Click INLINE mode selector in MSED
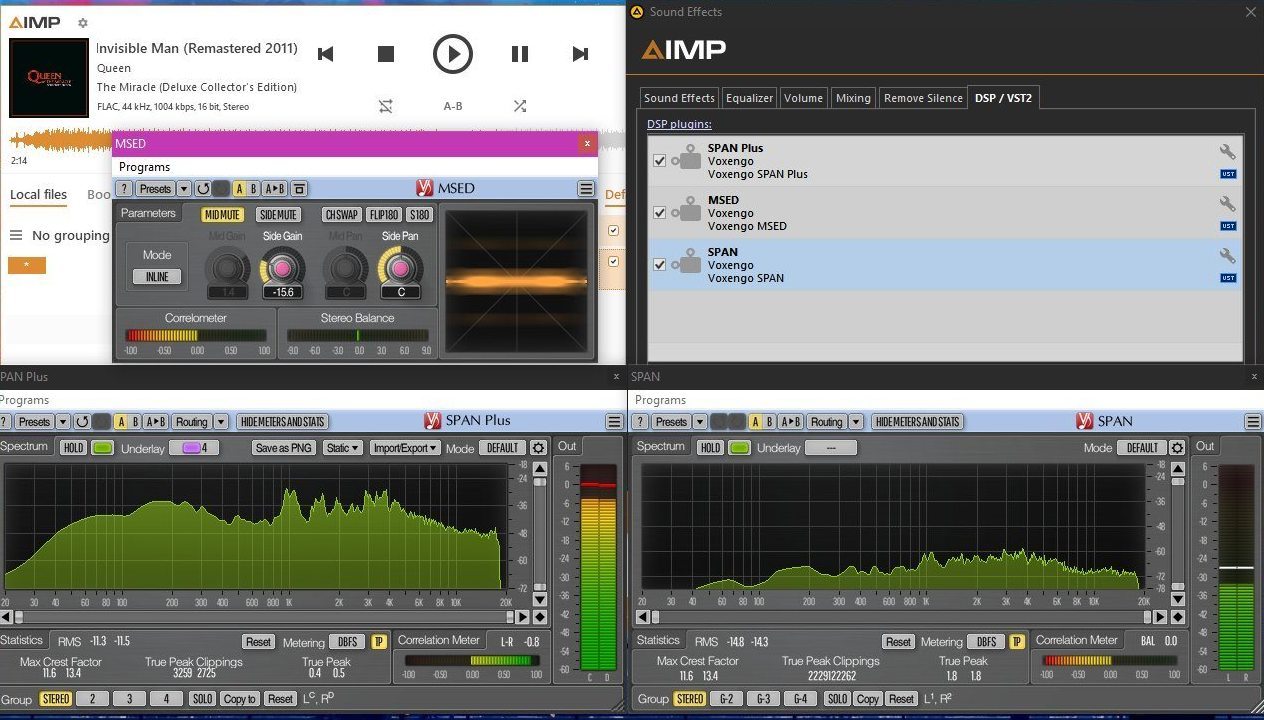Viewport: 1264px width, 720px height. click(157, 277)
